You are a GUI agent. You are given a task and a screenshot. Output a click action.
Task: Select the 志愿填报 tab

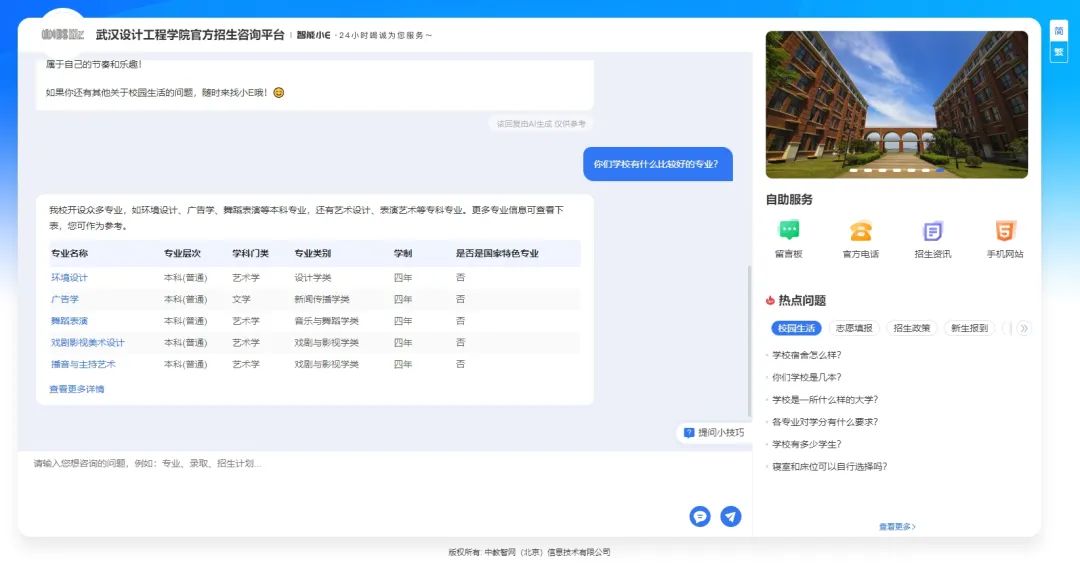(x=853, y=328)
